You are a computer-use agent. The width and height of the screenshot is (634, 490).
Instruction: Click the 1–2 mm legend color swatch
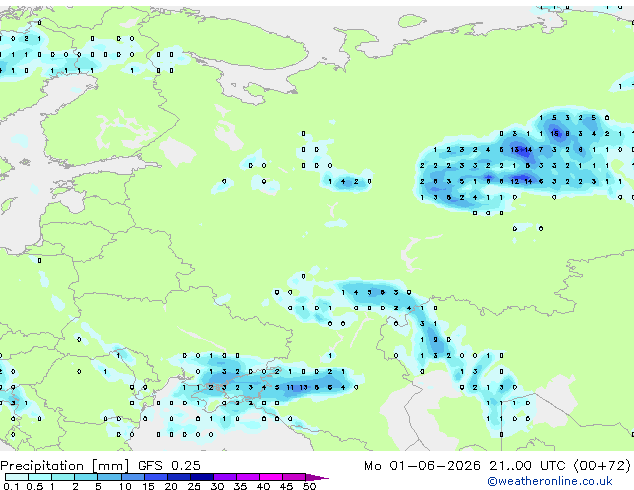point(63,477)
